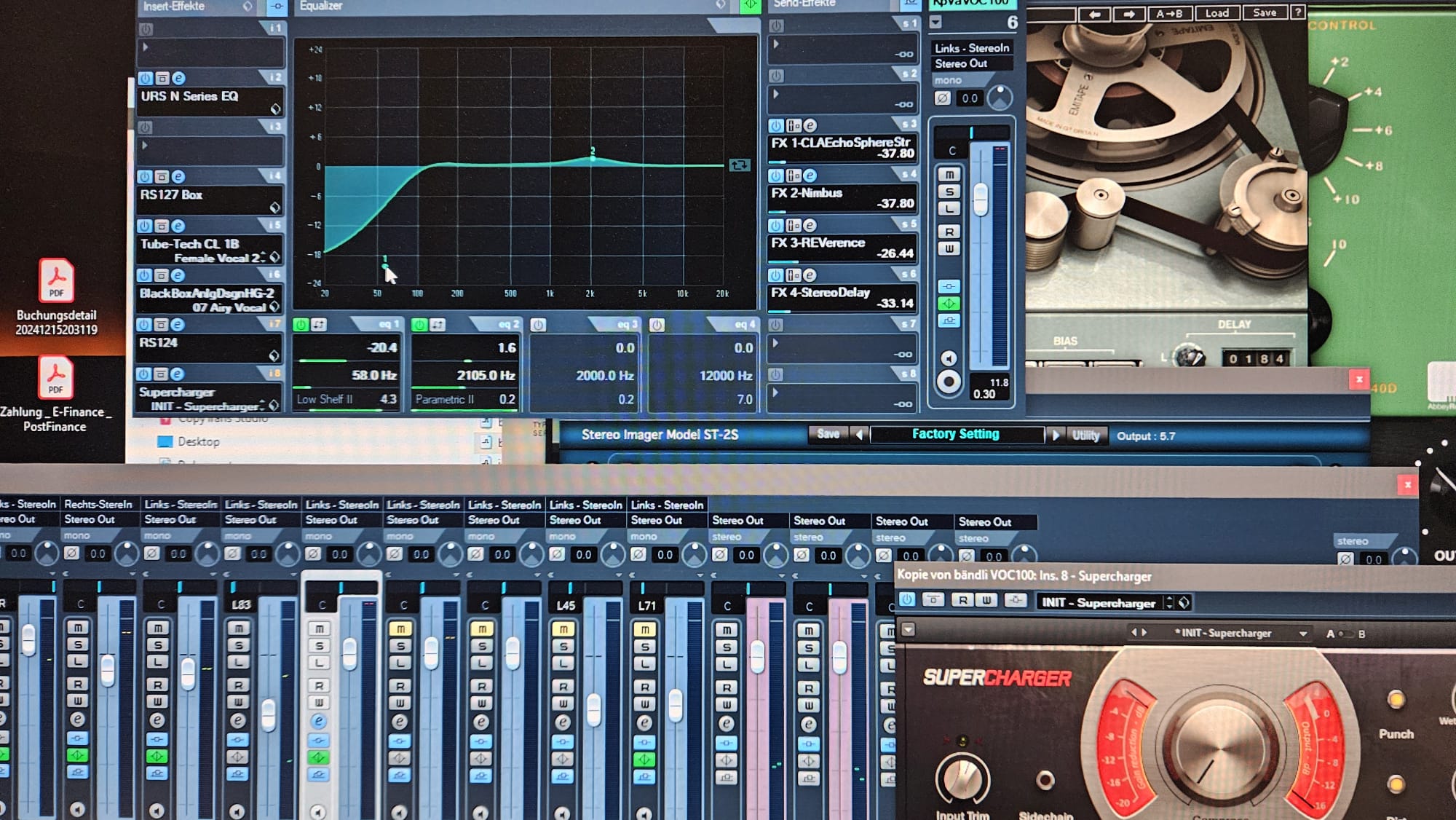Open FX 2-Nimbus send editor
The width and height of the screenshot is (1456, 820).
tap(810, 176)
